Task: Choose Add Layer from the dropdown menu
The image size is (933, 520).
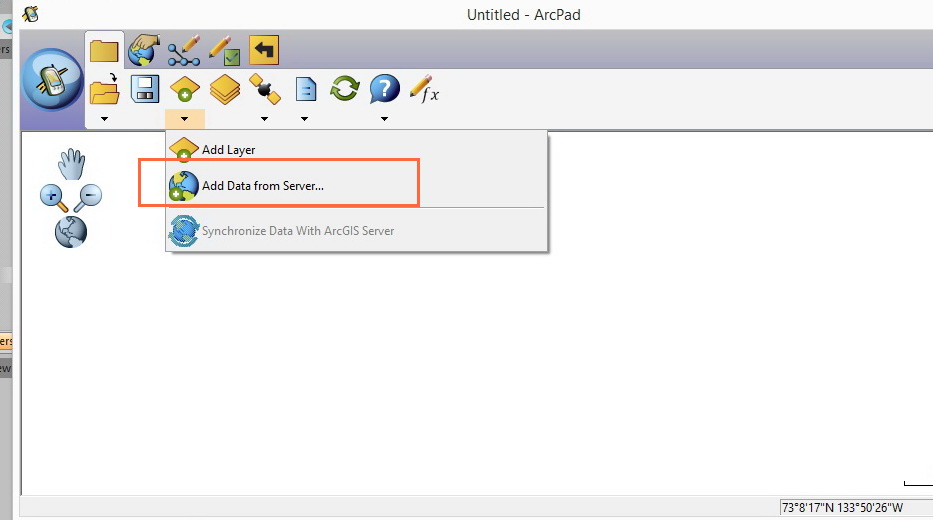Action: point(356,149)
